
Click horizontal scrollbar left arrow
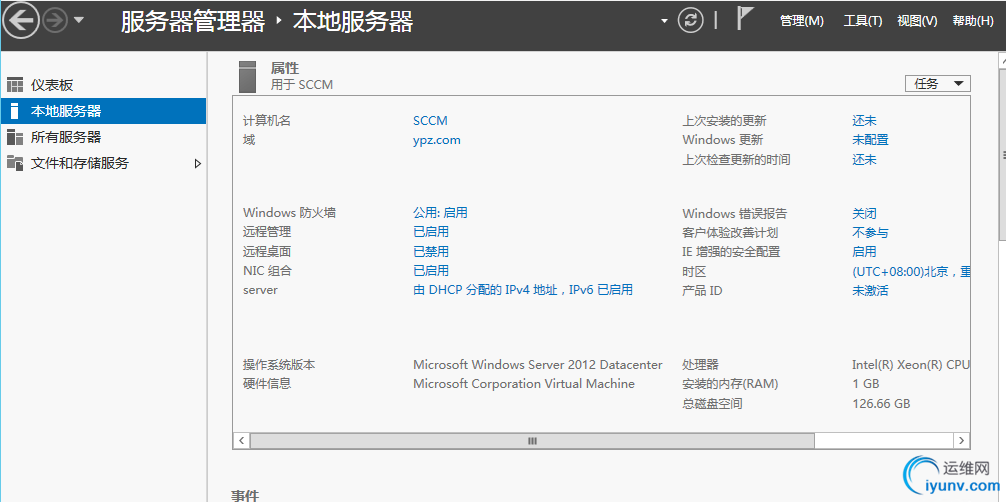pyautogui.click(x=241, y=440)
